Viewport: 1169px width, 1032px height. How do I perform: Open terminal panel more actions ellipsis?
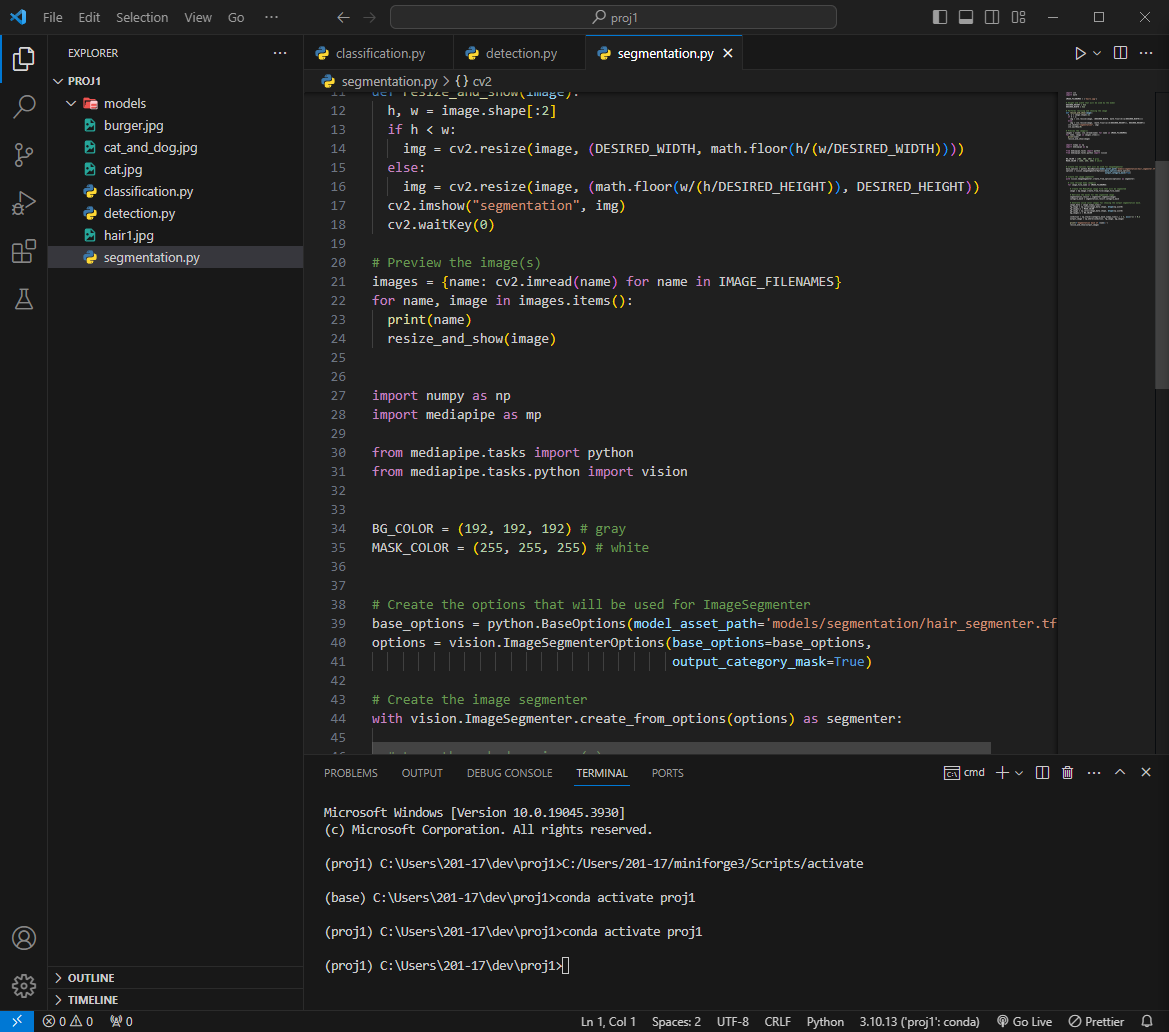(1094, 773)
